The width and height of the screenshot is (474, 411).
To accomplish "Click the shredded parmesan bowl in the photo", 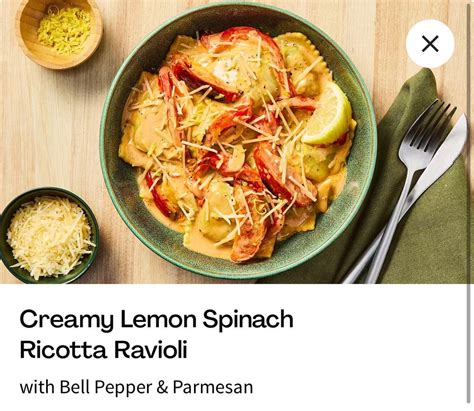I will (49, 235).
